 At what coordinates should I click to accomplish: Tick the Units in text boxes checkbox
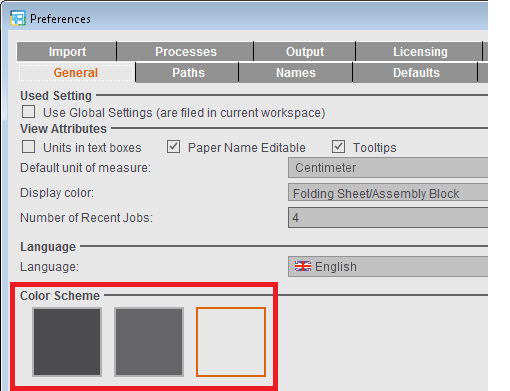coord(28,147)
